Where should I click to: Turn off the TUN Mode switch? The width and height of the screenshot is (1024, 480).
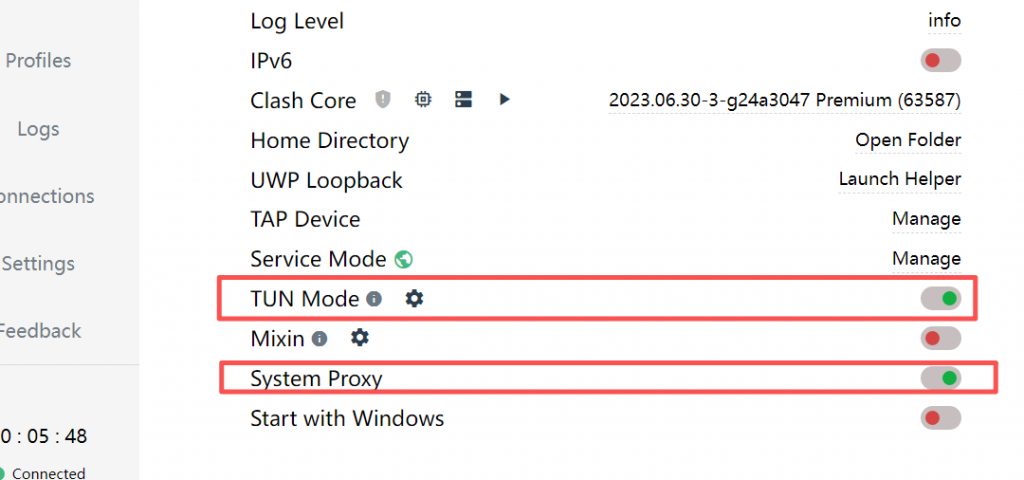(940, 298)
